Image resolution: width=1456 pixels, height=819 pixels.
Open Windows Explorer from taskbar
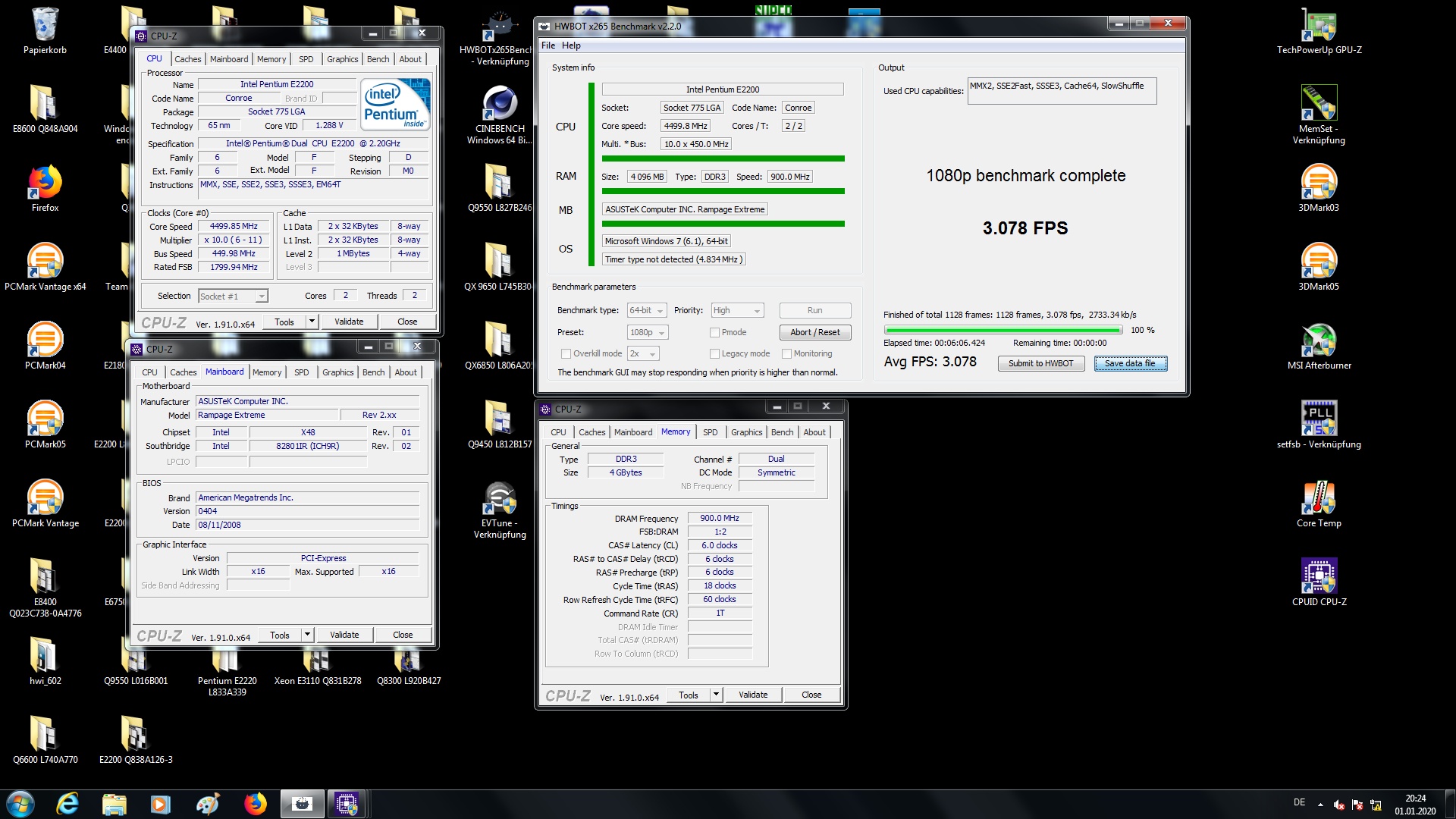pos(114,804)
